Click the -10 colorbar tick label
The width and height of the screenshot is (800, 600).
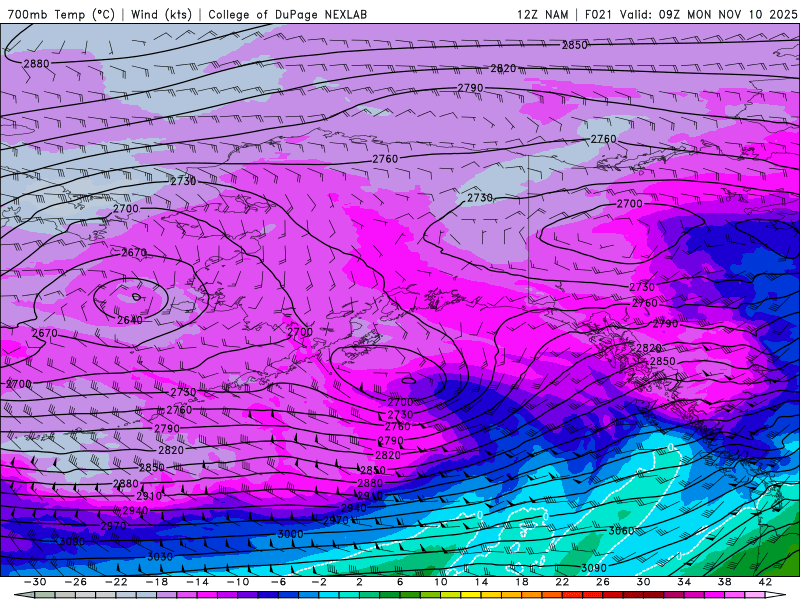[x=238, y=582]
